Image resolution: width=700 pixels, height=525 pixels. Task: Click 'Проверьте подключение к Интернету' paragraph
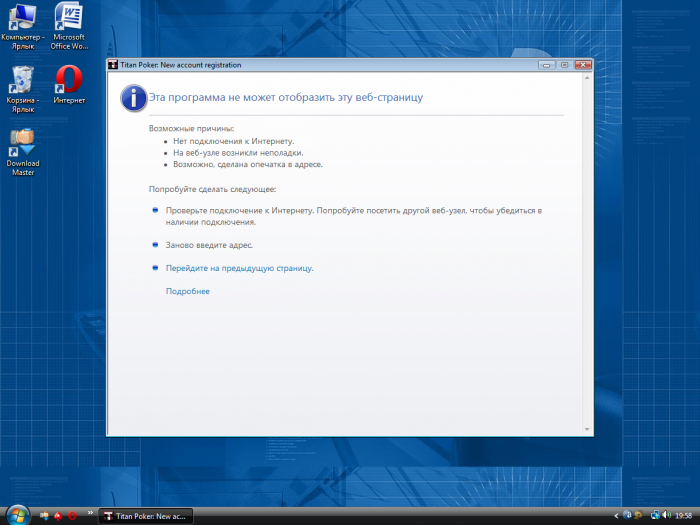[354, 216]
